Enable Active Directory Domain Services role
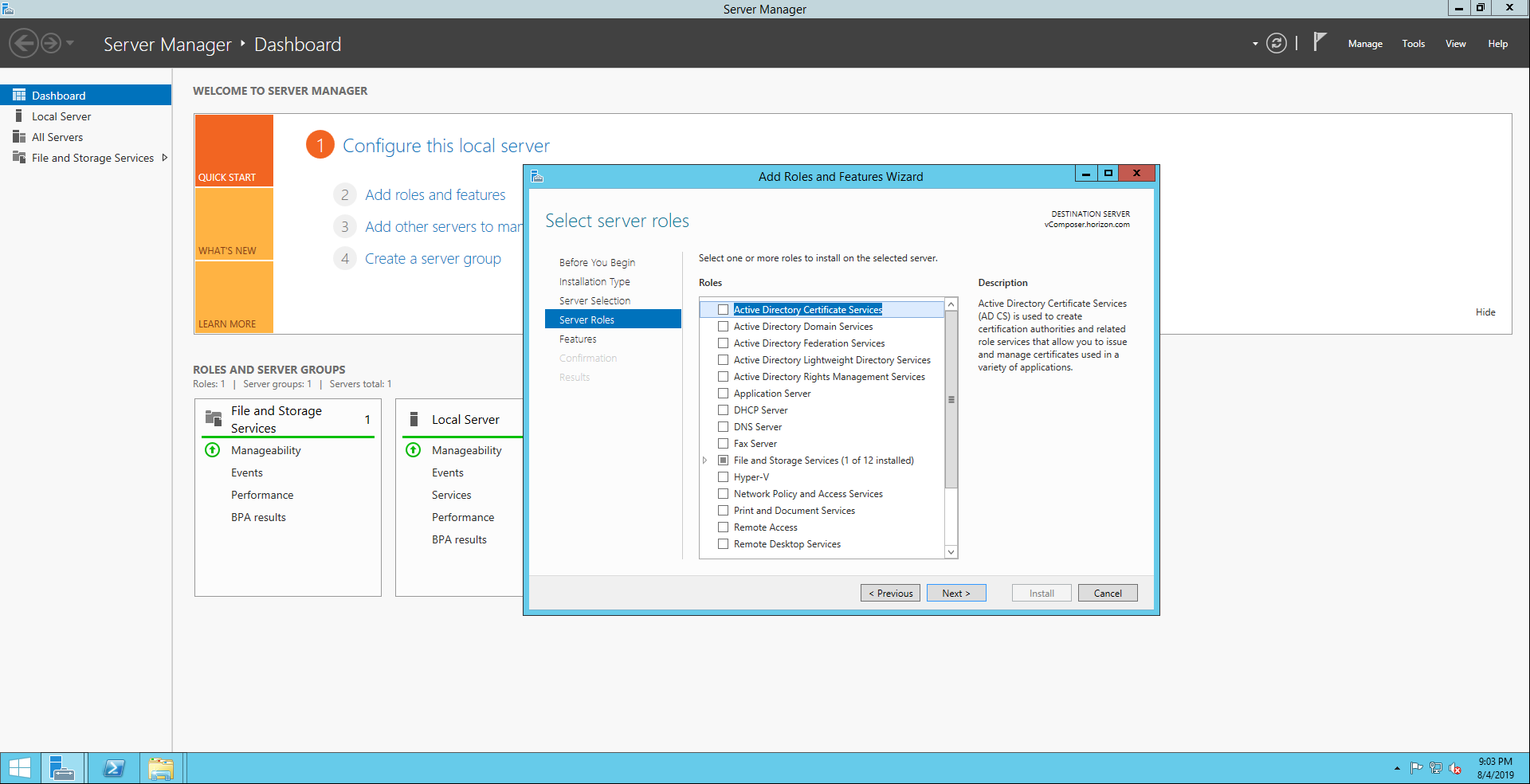Image resolution: width=1530 pixels, height=784 pixels. pos(723,327)
